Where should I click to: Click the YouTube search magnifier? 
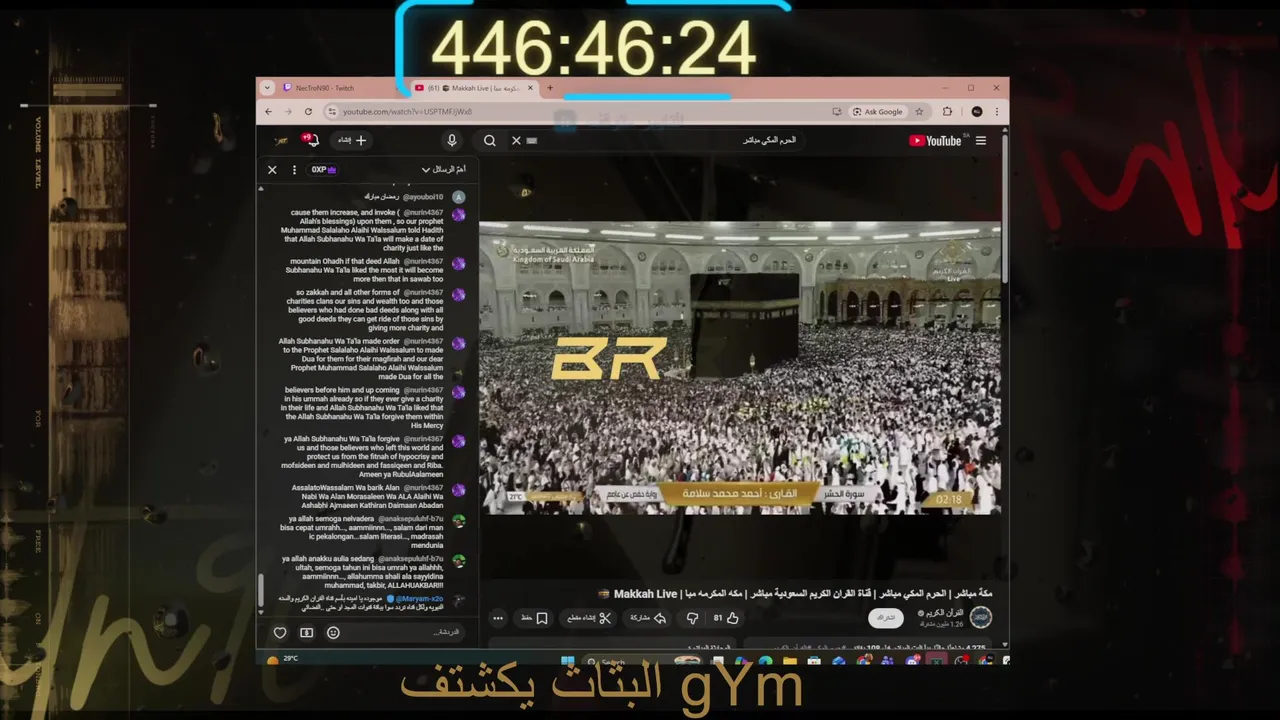pos(489,140)
